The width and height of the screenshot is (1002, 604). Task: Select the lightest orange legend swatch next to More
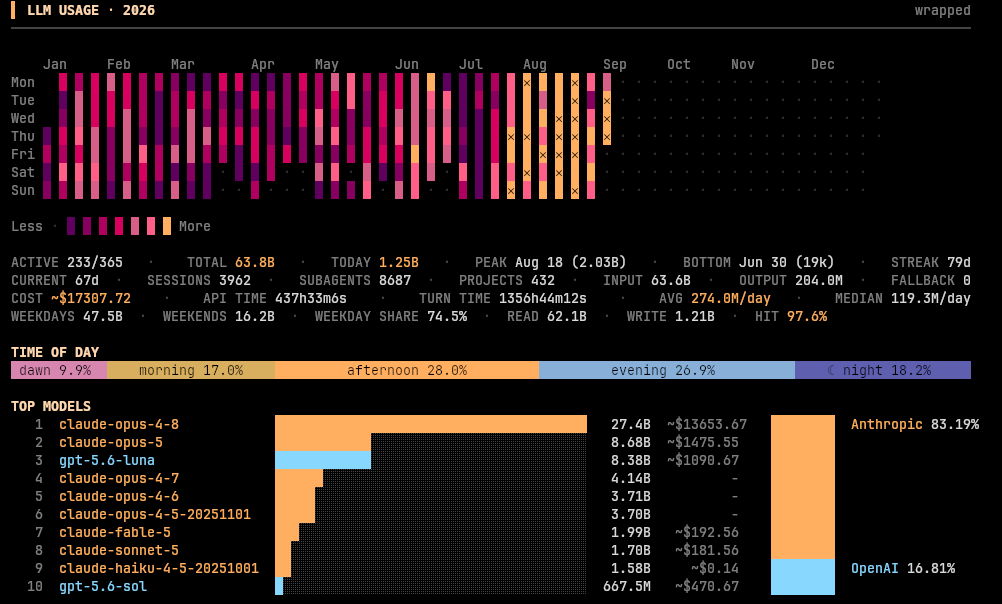pyautogui.click(x=167, y=226)
